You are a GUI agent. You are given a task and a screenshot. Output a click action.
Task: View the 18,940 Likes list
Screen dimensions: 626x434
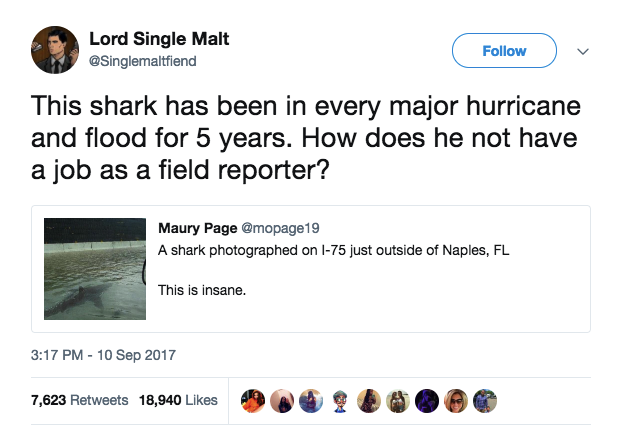click(178, 400)
